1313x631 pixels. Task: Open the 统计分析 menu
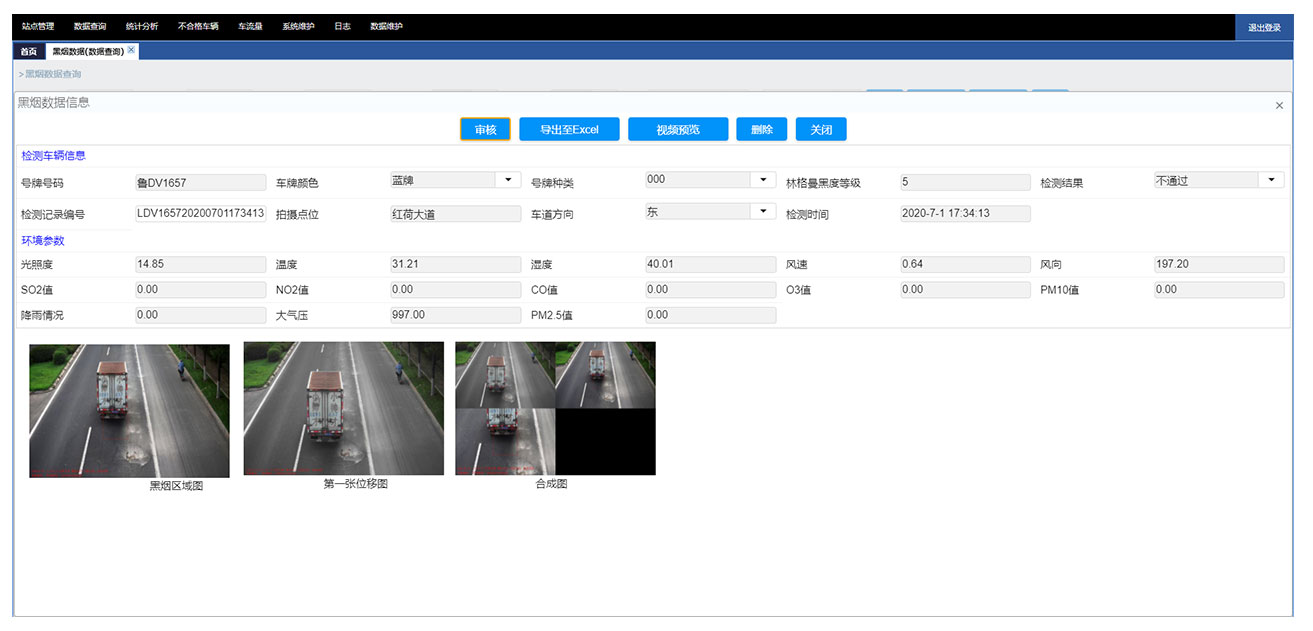click(x=142, y=27)
